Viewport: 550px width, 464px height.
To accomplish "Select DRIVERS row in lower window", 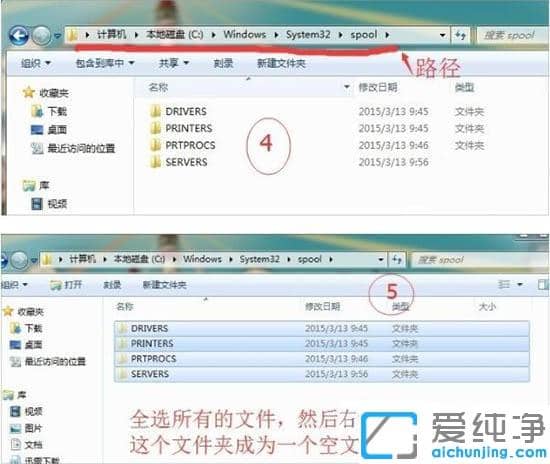I will tap(322, 329).
